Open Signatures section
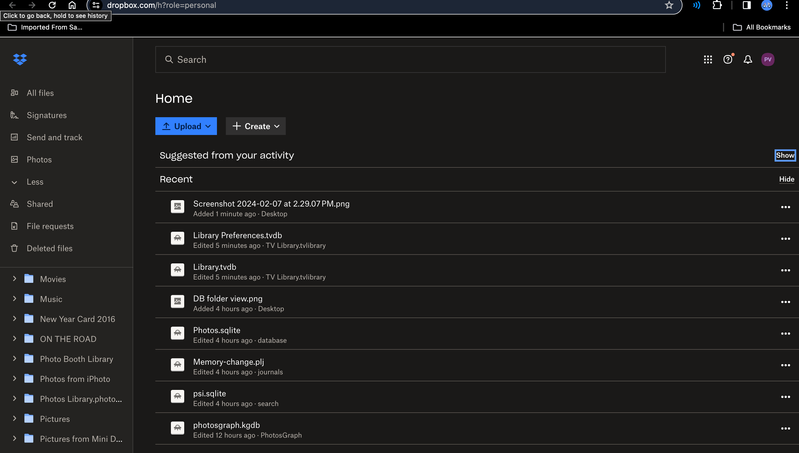Viewport: 799px width, 453px height. click(46, 115)
